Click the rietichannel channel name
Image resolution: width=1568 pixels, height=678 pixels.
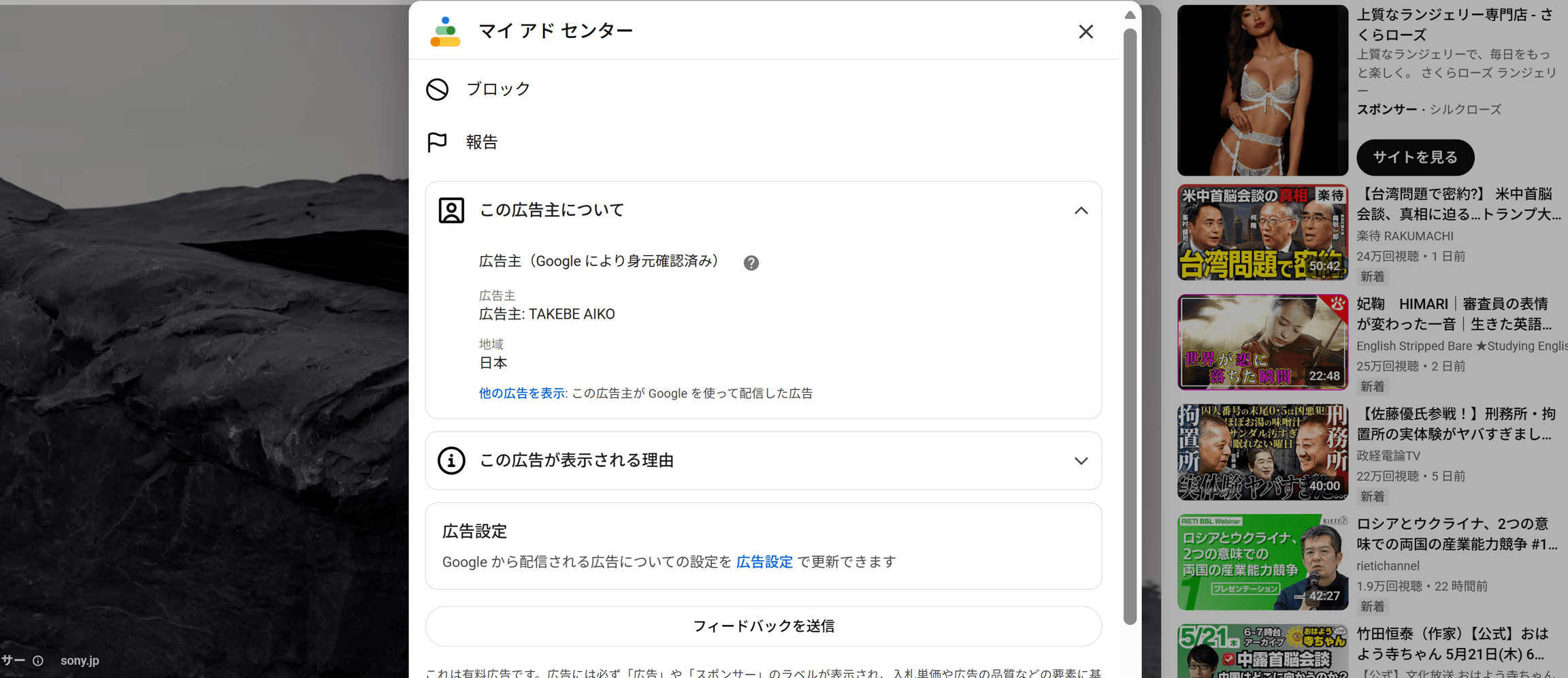pos(1388,566)
